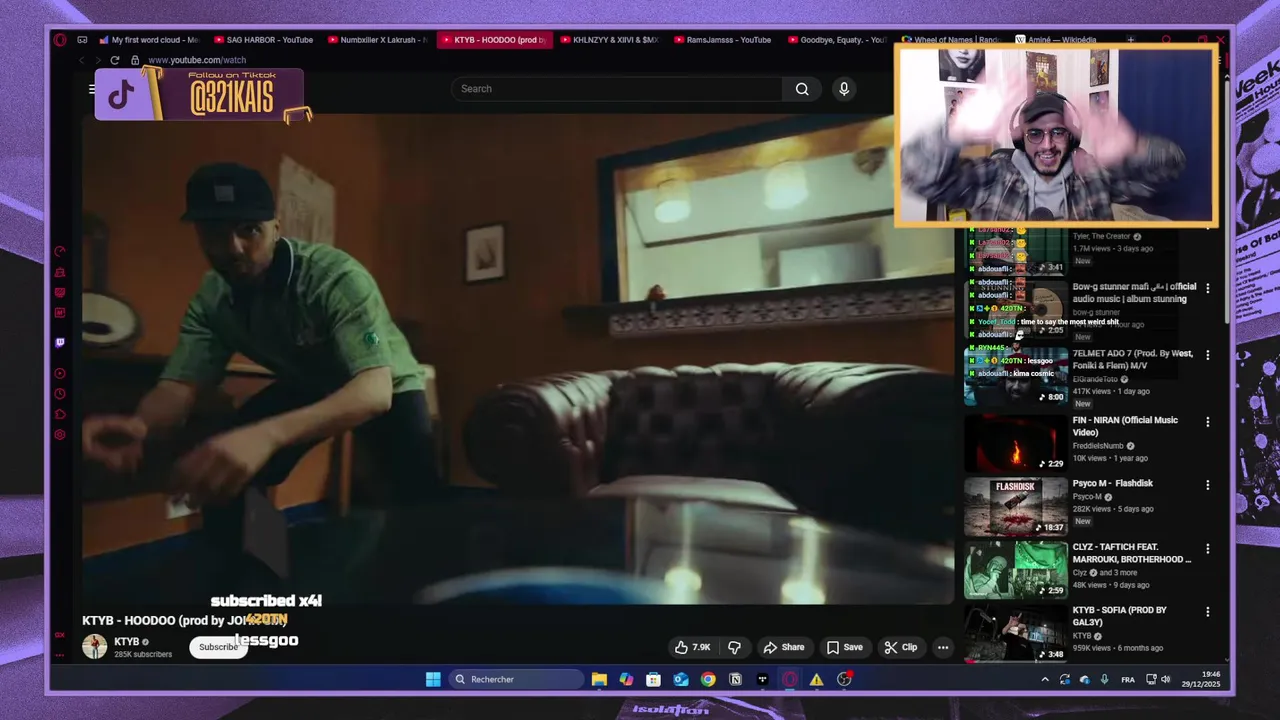The width and height of the screenshot is (1280, 720).
Task: Switch to SAG HARBOR - YouTube tab
Action: coord(263,40)
